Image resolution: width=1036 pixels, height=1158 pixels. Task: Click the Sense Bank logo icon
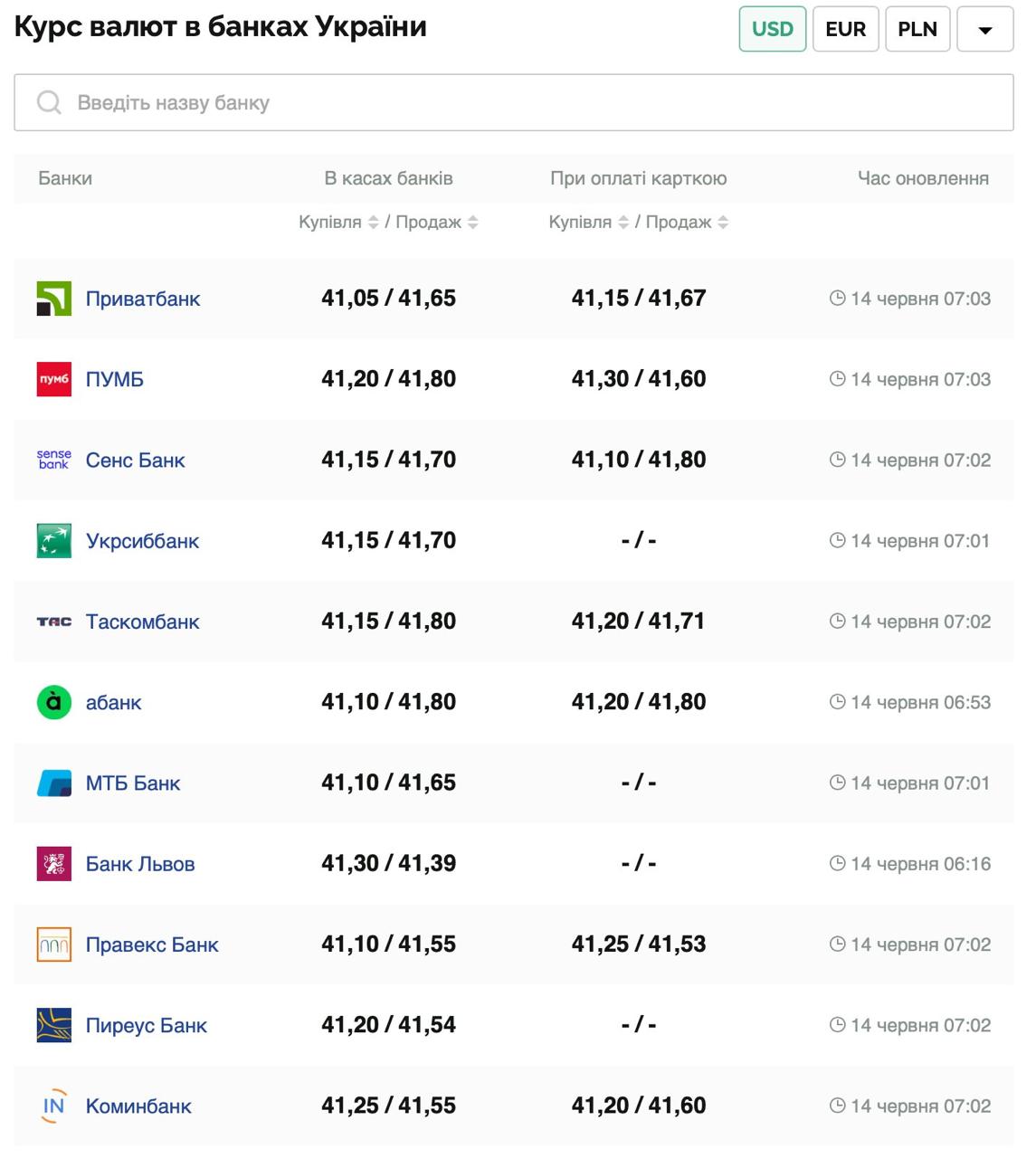tap(53, 460)
